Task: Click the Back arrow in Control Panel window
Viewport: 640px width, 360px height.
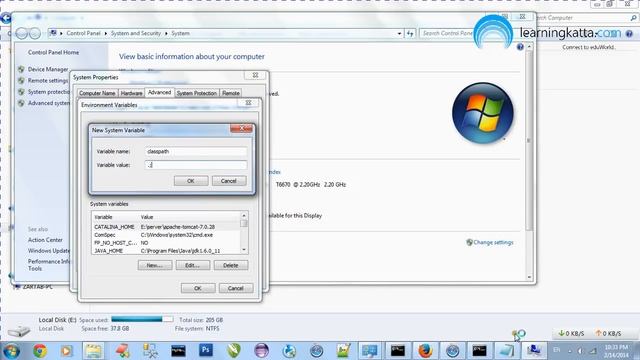Action: (x=22, y=33)
